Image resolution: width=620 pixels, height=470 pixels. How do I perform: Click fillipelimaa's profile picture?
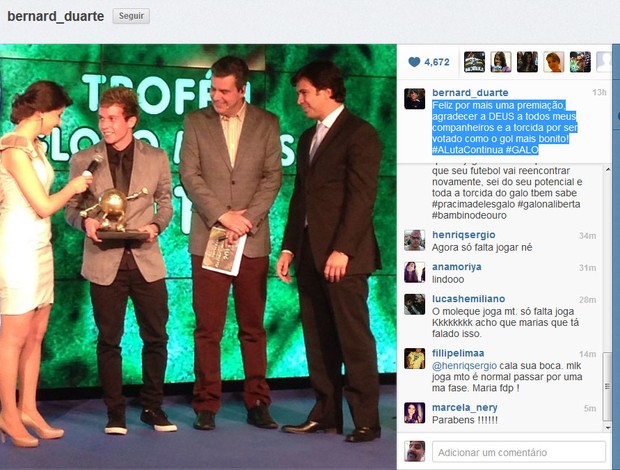point(415,359)
